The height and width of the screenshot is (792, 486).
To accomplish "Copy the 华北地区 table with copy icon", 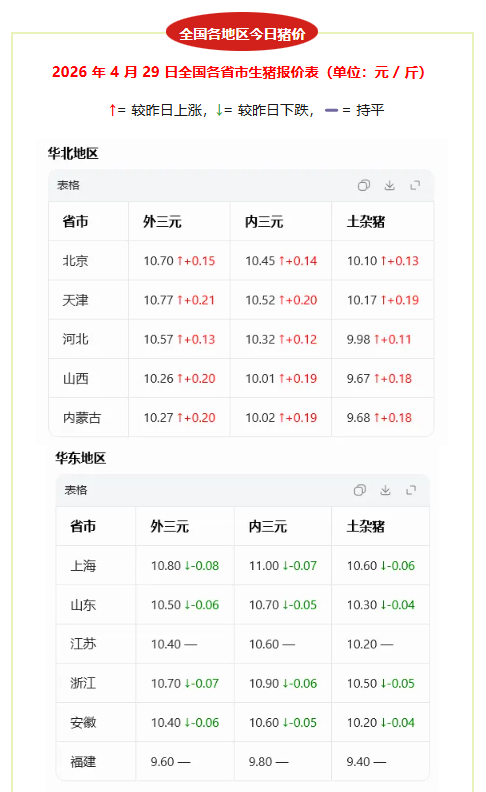I will pos(364,185).
